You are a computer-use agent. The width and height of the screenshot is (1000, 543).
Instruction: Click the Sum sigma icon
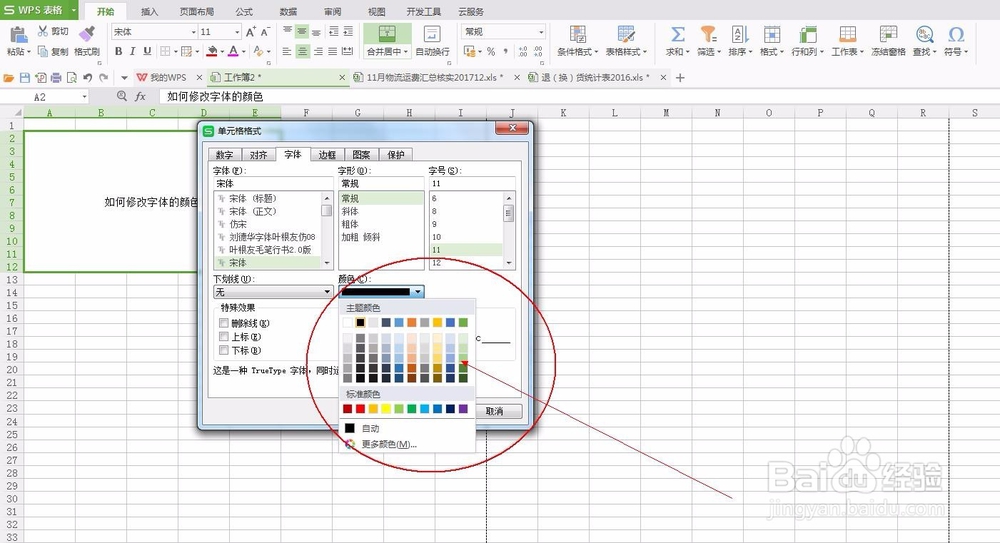coord(678,34)
